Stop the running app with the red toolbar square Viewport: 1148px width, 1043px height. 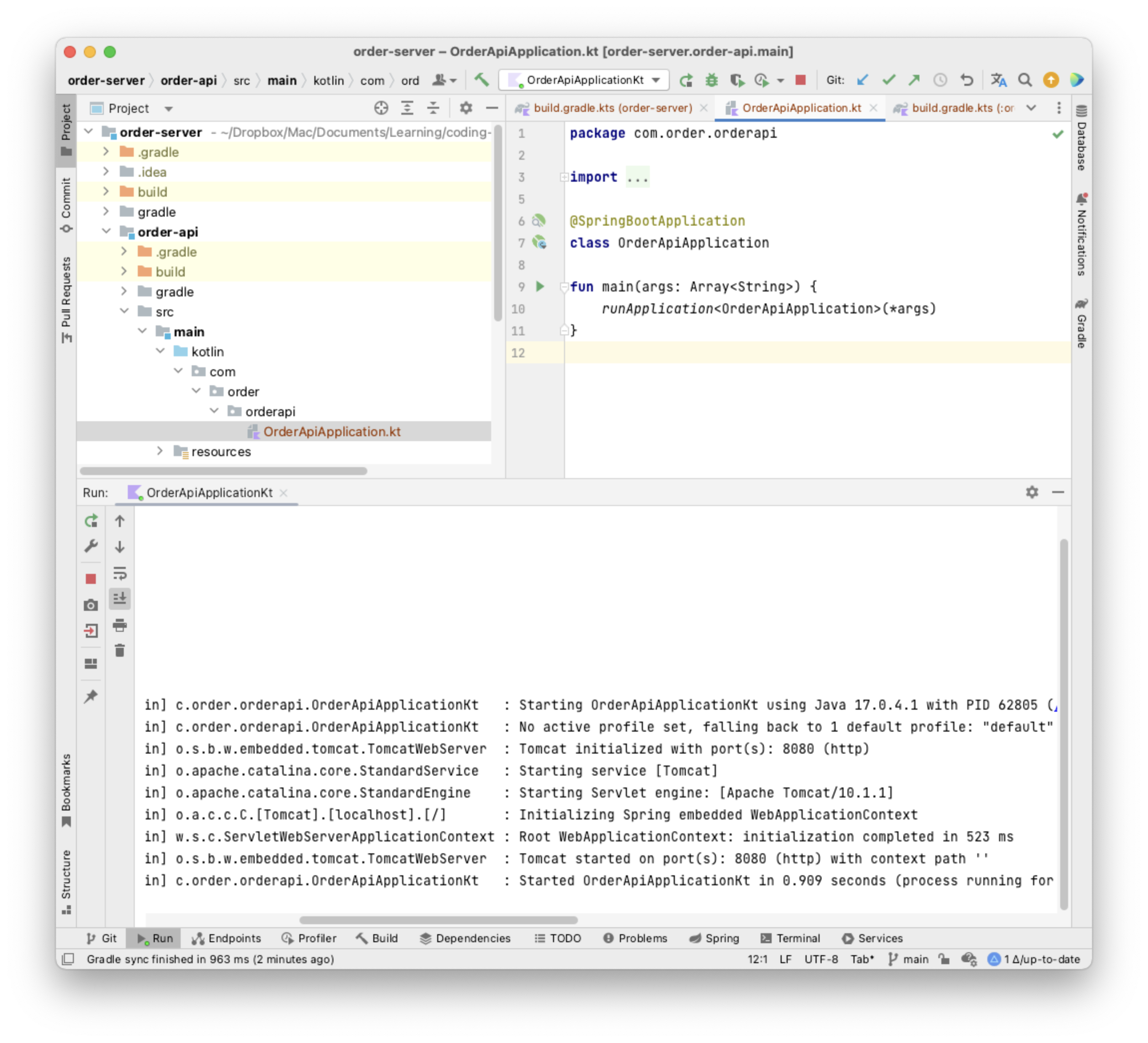pos(800,80)
